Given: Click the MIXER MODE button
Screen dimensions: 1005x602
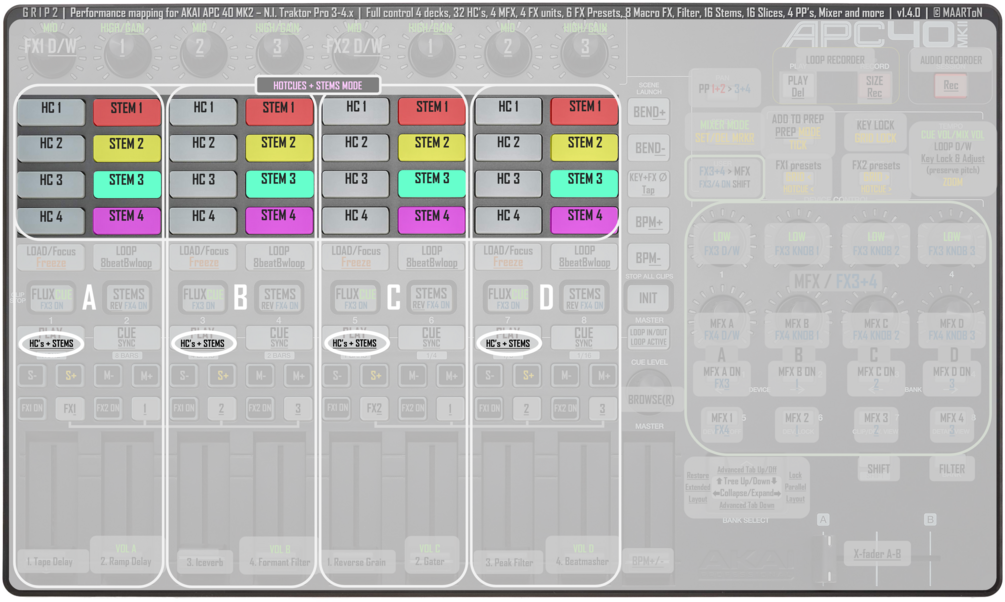Looking at the screenshot, I should pyautogui.click(x=724, y=131).
